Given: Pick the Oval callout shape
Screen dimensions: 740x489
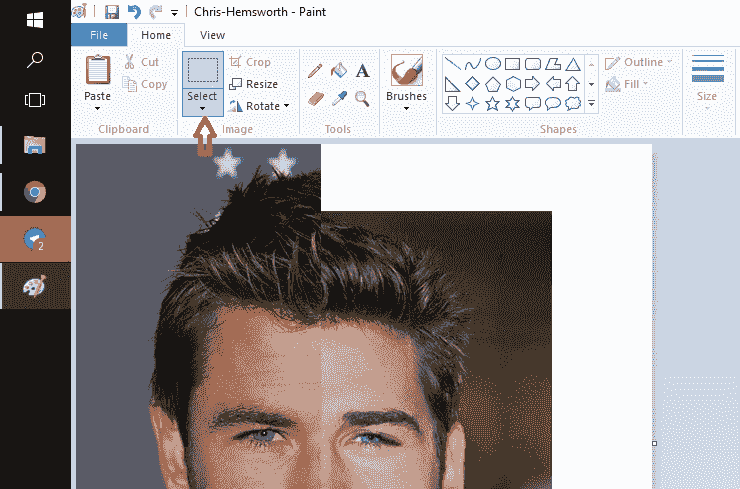Looking at the screenshot, I should (553, 103).
